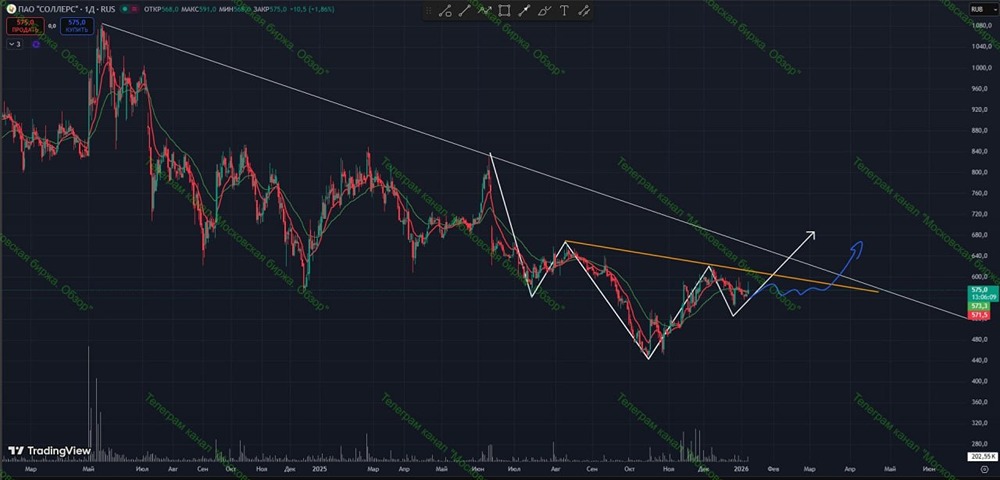Select the brush drawing tool
1000x480 pixels.
(544, 11)
